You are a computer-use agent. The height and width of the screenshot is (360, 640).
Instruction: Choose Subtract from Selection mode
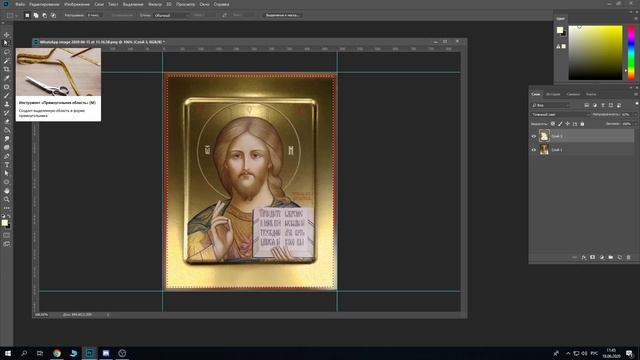pos(44,15)
